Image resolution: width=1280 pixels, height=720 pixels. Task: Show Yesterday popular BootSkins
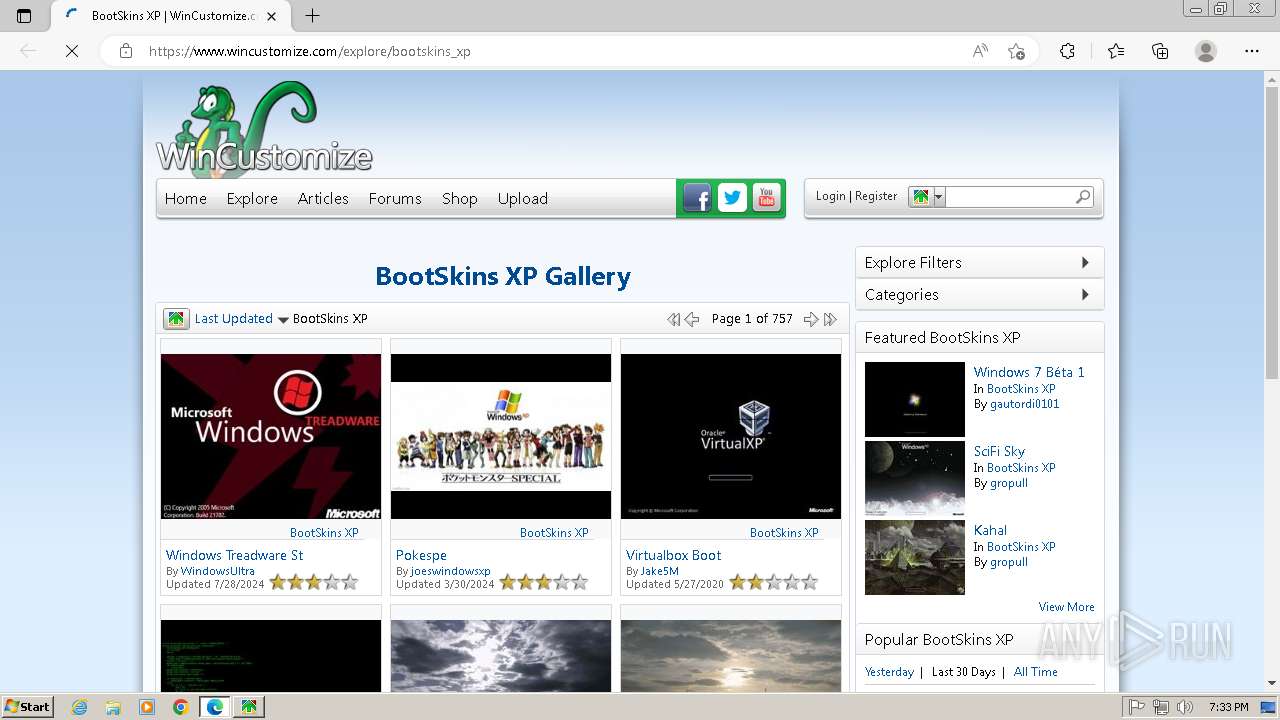pos(889,672)
